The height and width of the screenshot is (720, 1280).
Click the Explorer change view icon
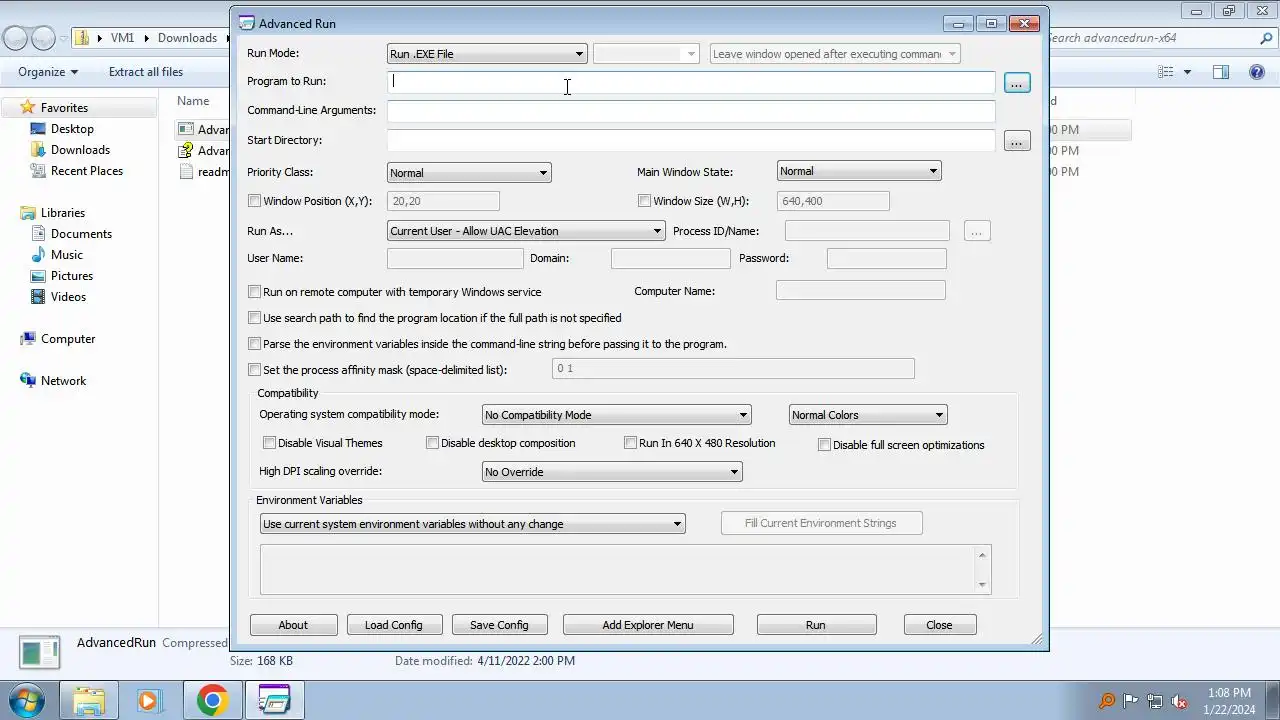[1166, 72]
